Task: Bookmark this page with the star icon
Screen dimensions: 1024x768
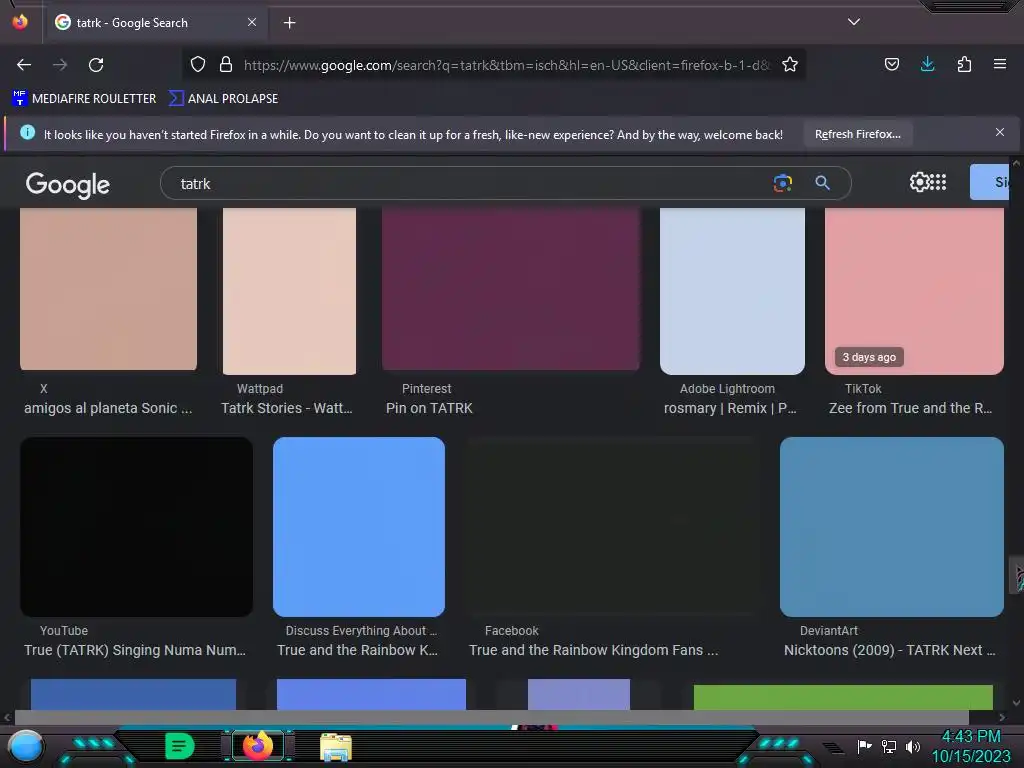Action: 790,64
